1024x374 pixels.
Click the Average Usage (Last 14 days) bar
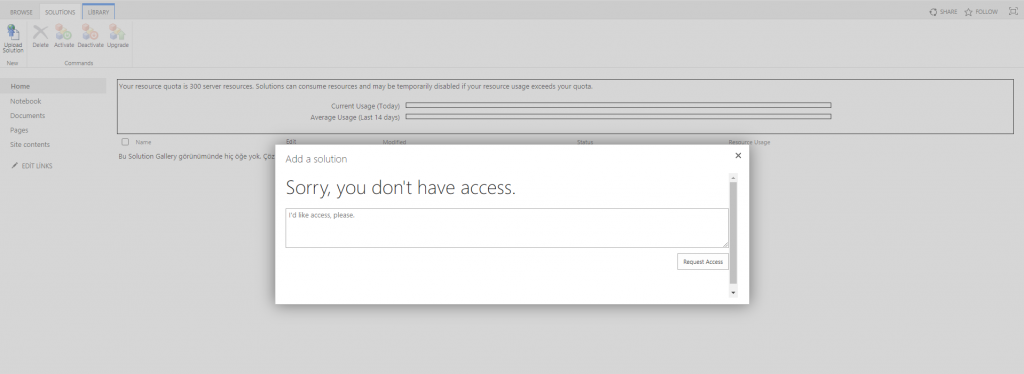click(618, 117)
